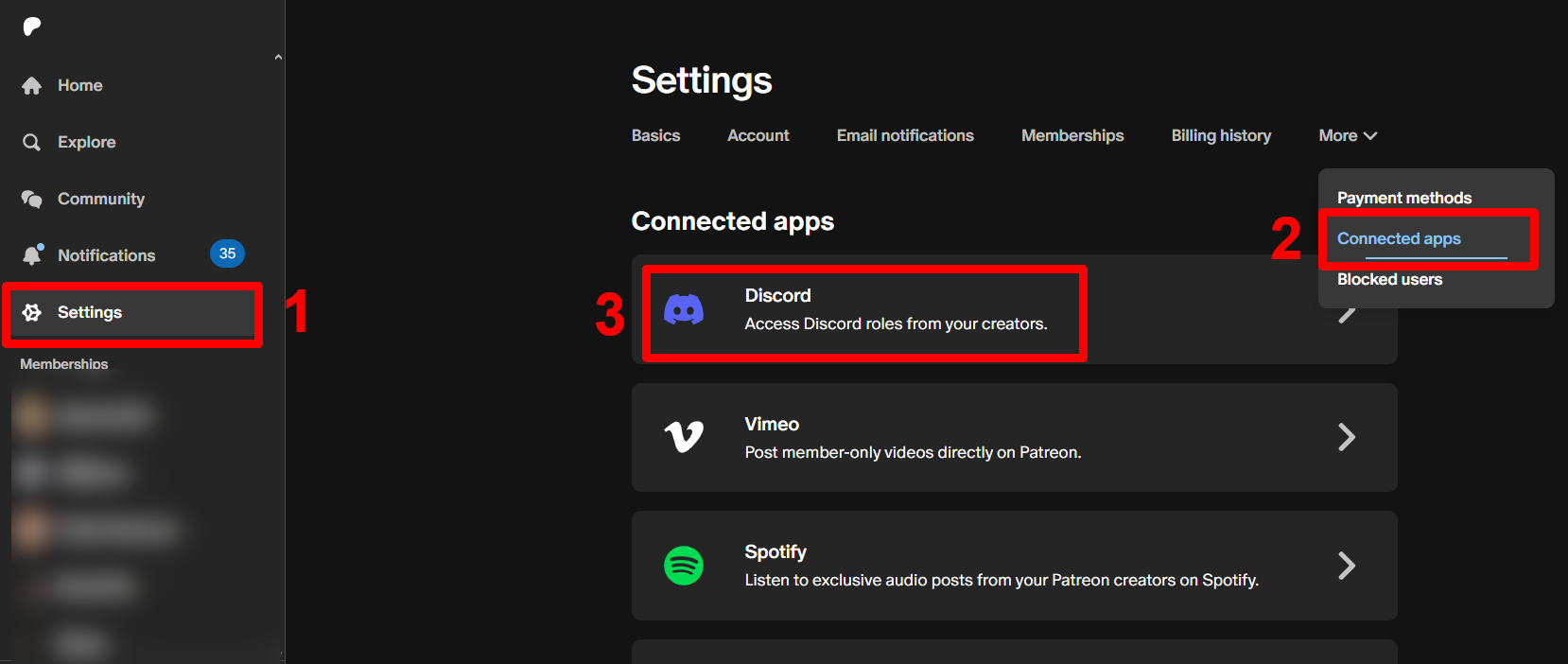Click the Discord logo icon
1568x664 pixels.
click(x=684, y=309)
